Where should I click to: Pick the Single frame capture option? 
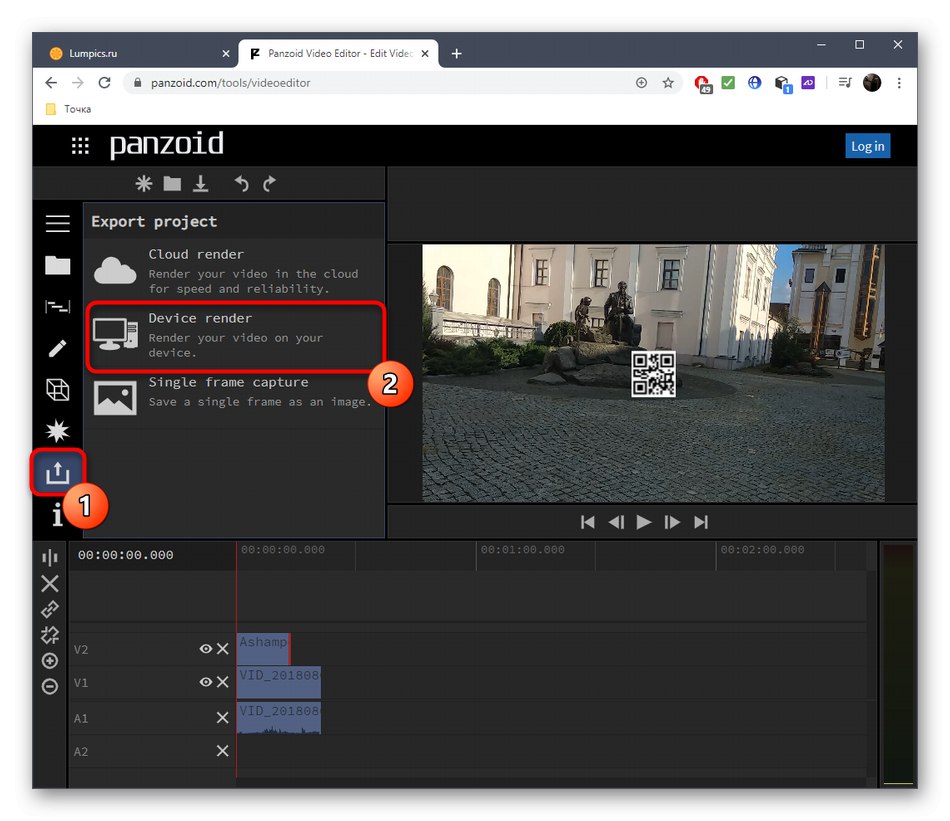click(x=235, y=392)
